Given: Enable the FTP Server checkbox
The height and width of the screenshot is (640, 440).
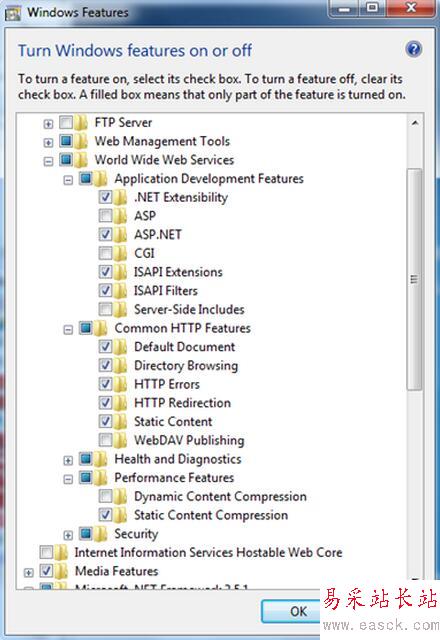Looking at the screenshot, I should (x=66, y=122).
